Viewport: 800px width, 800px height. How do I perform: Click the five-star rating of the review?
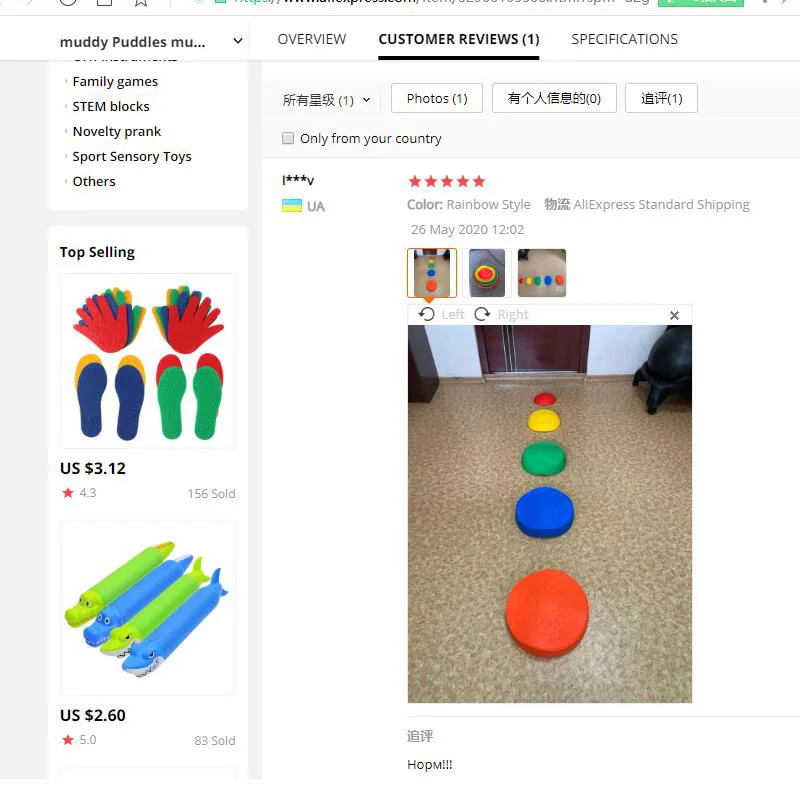click(x=447, y=181)
